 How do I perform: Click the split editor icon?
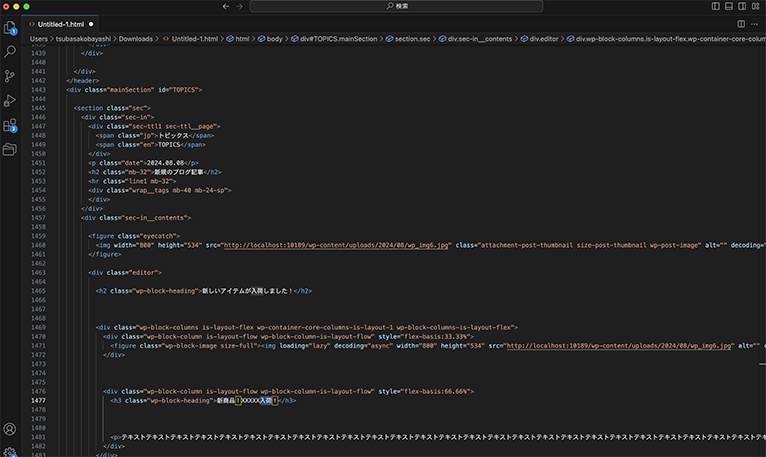[741, 22]
